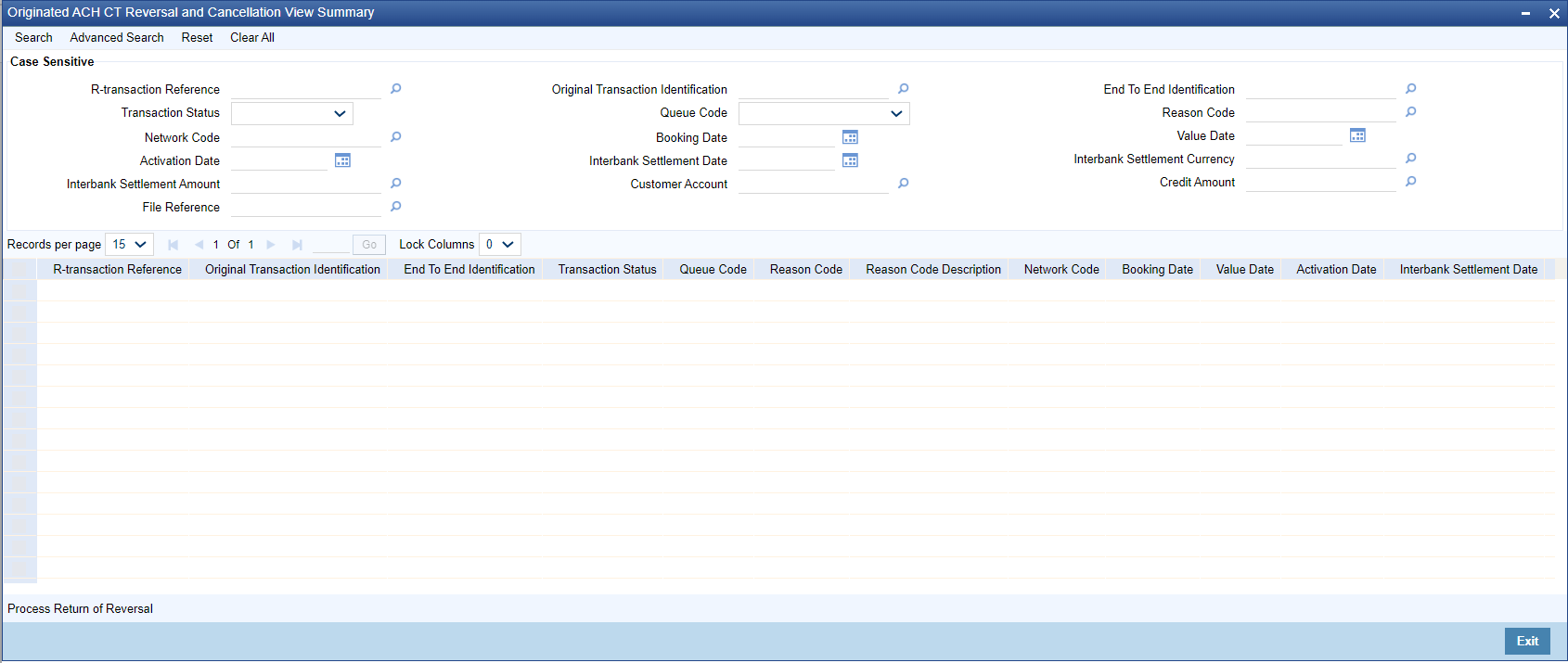Open lookup for R-transaction Reference
1568x663 pixels.
click(x=396, y=89)
